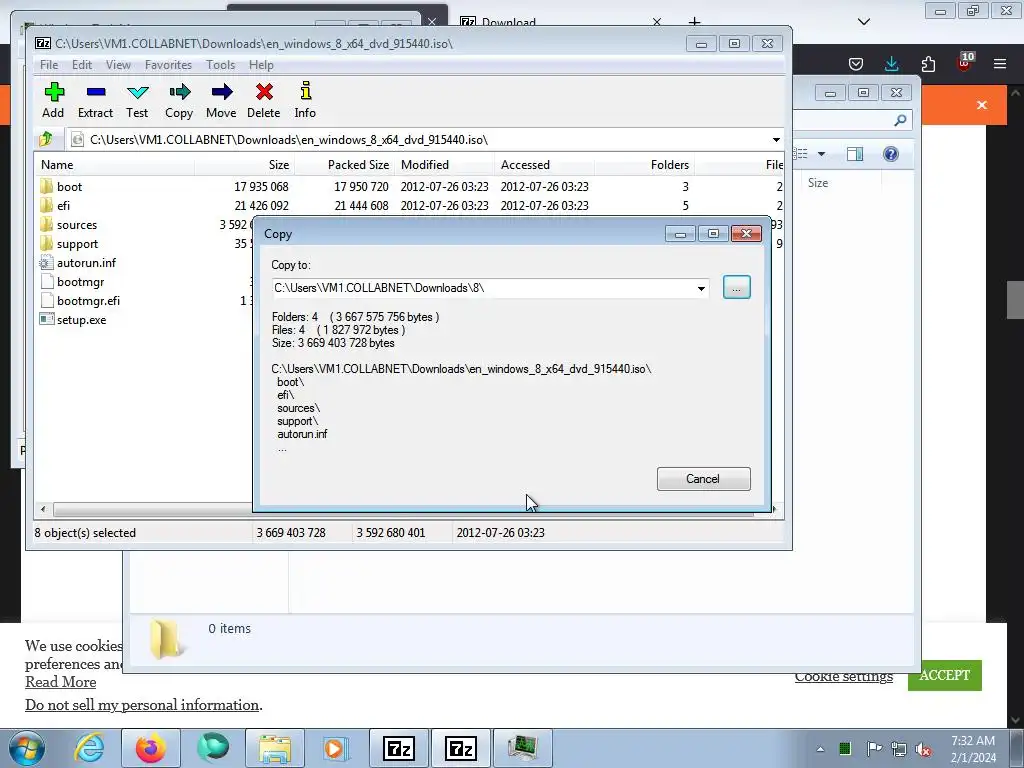Select the sources folder icon

tap(46, 224)
